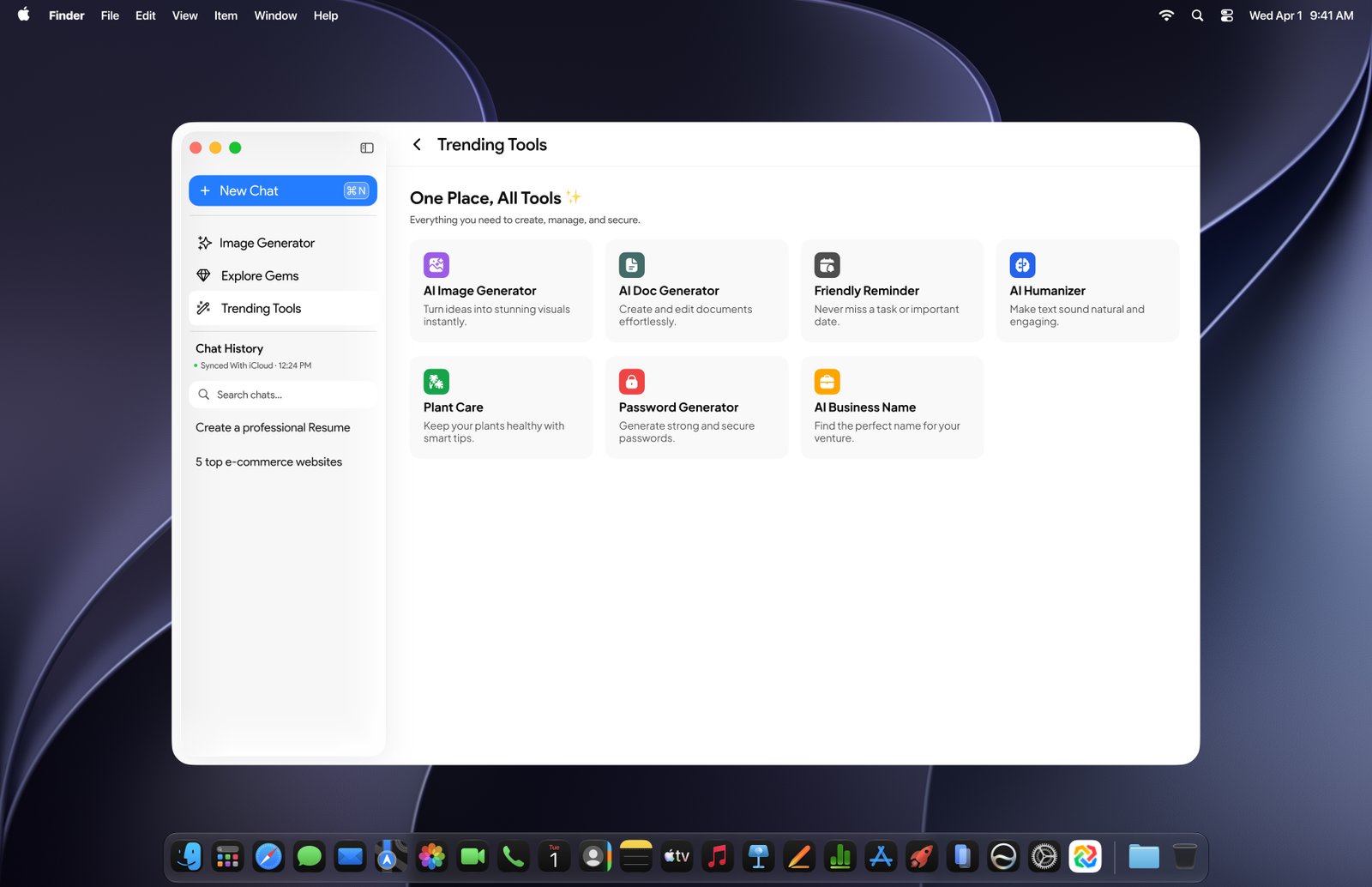Open chat '5 top e-commerce websites'
1372x887 pixels.
point(268,462)
